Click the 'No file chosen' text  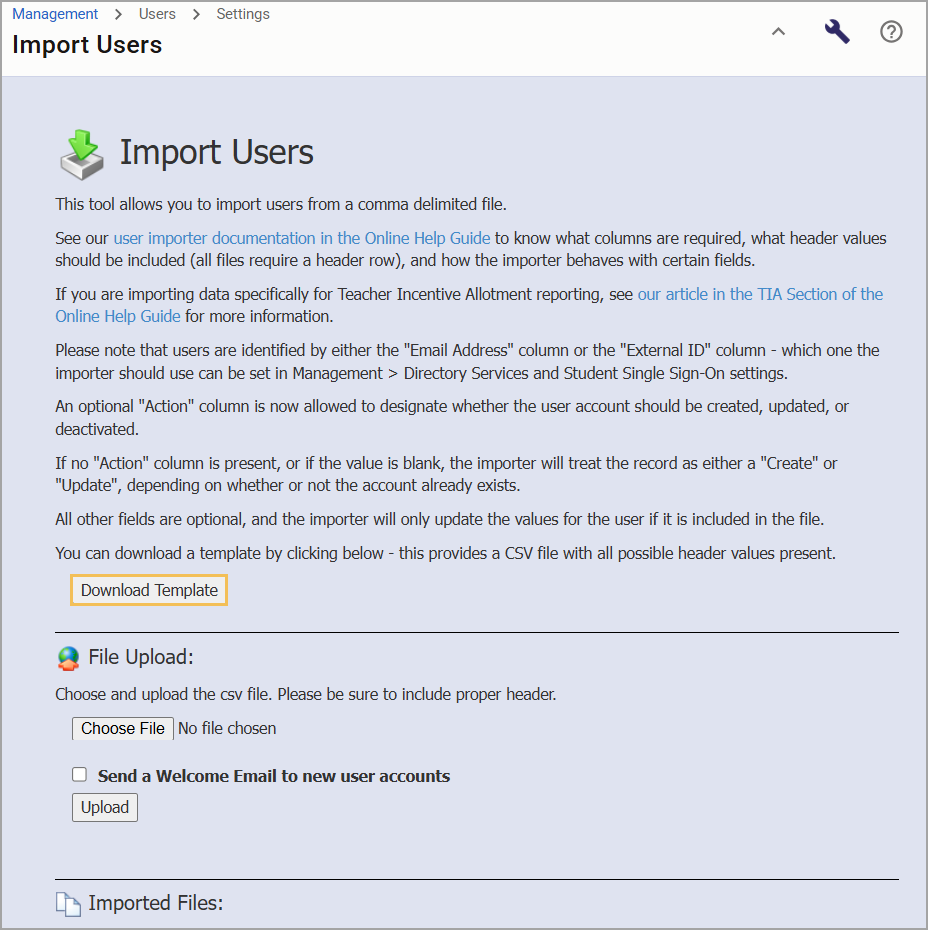(227, 728)
